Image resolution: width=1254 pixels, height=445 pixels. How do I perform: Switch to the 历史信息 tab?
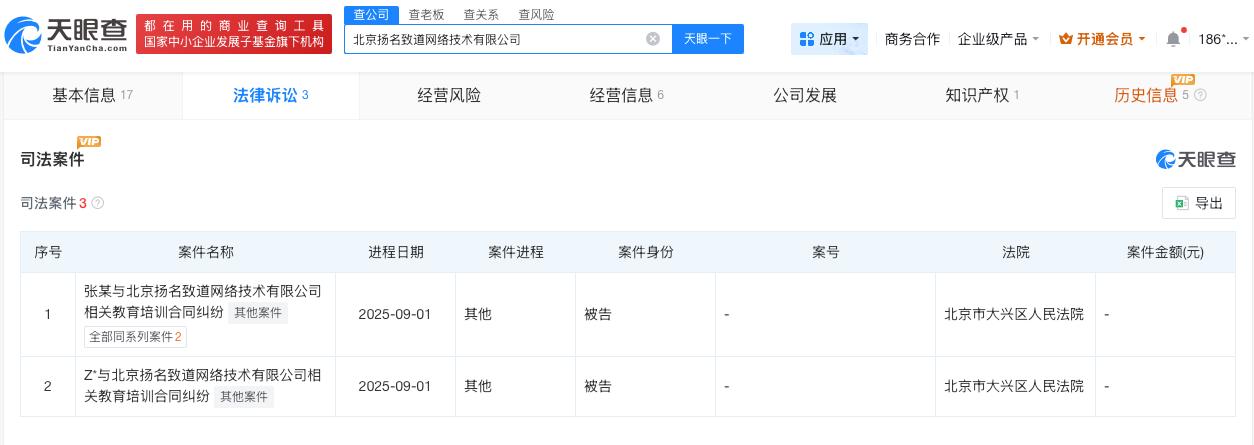(1146, 96)
